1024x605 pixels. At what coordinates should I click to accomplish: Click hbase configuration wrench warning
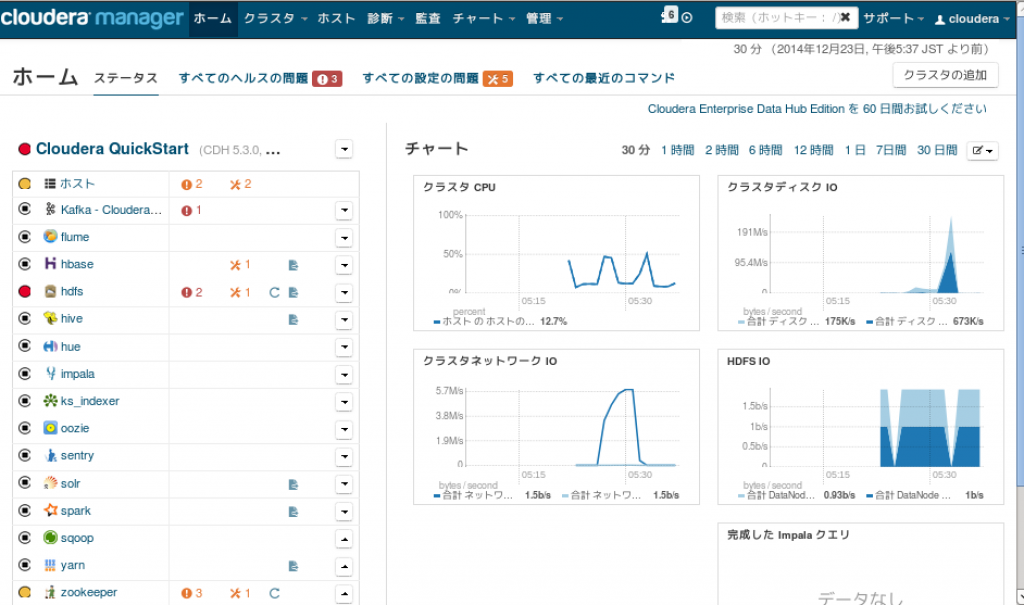point(240,265)
